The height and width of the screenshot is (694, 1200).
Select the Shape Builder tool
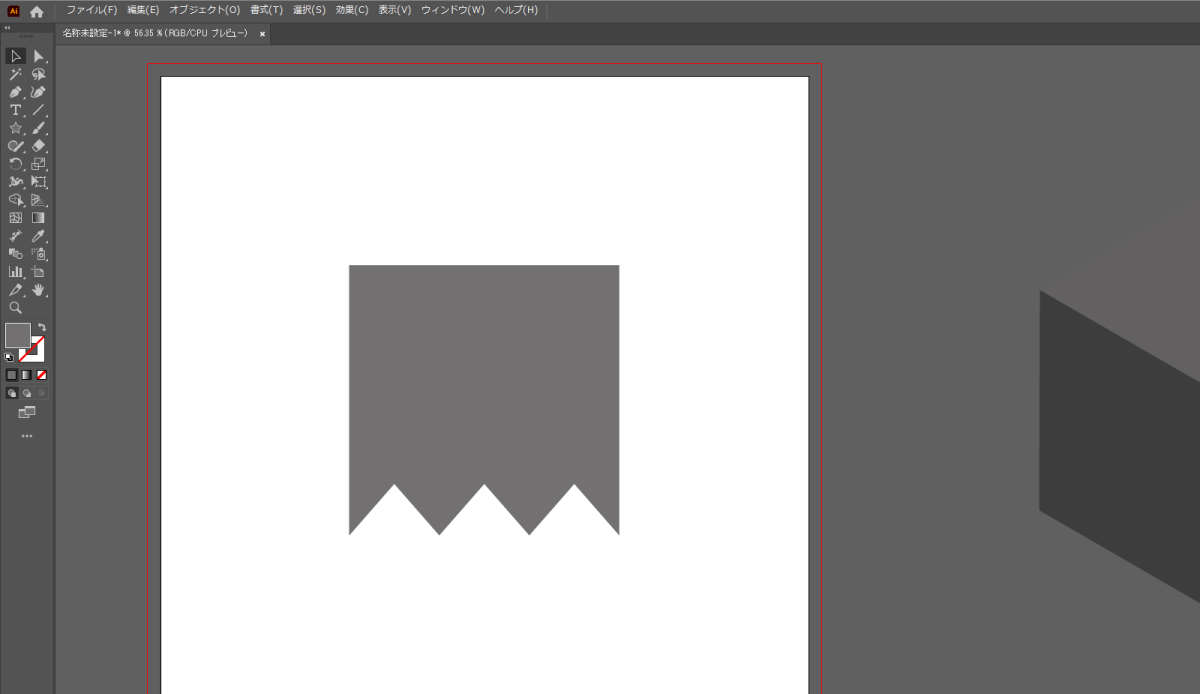point(15,200)
